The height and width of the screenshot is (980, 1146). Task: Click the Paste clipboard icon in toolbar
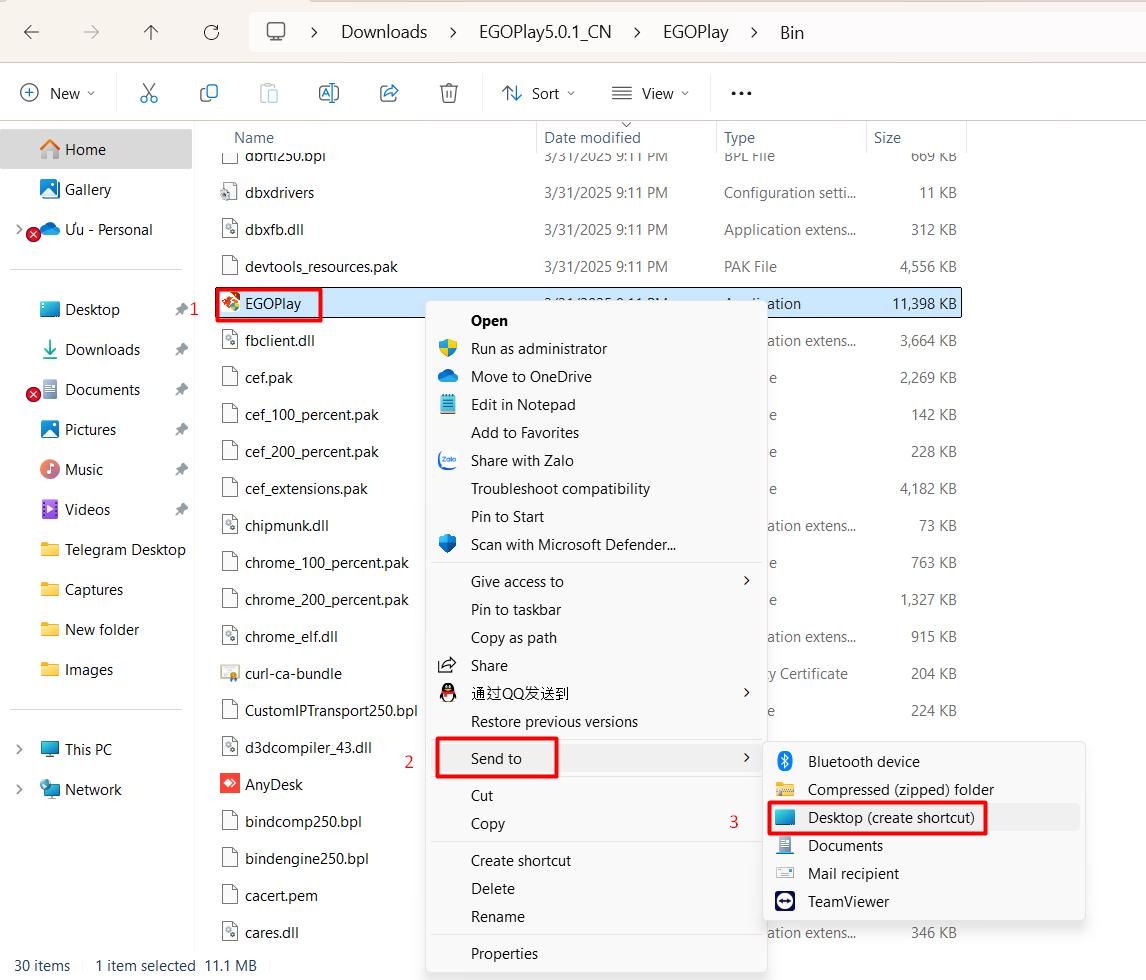(x=269, y=93)
